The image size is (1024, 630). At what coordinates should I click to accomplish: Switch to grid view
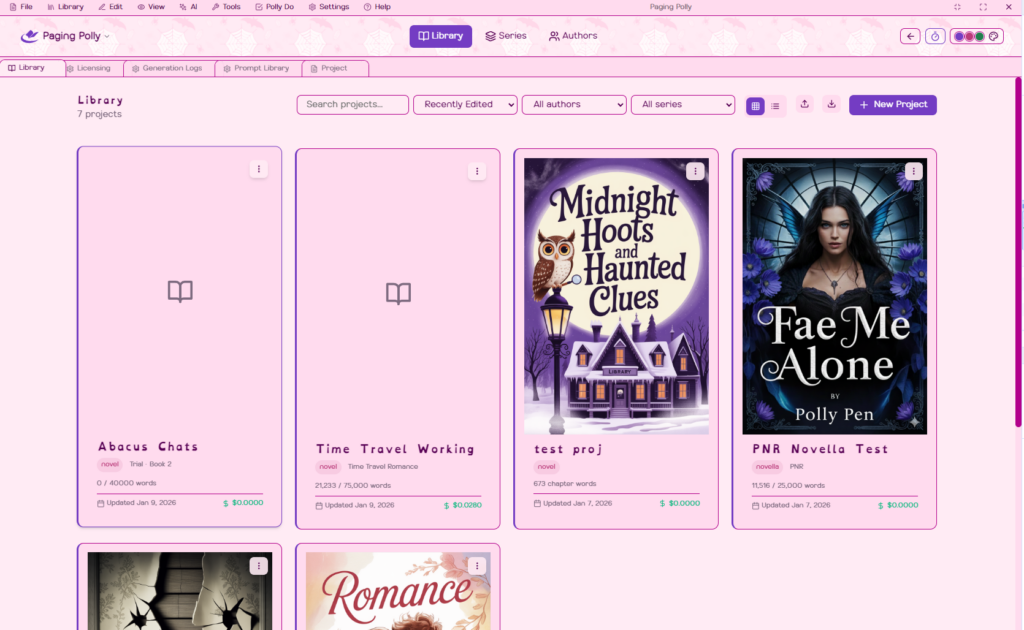click(x=756, y=106)
